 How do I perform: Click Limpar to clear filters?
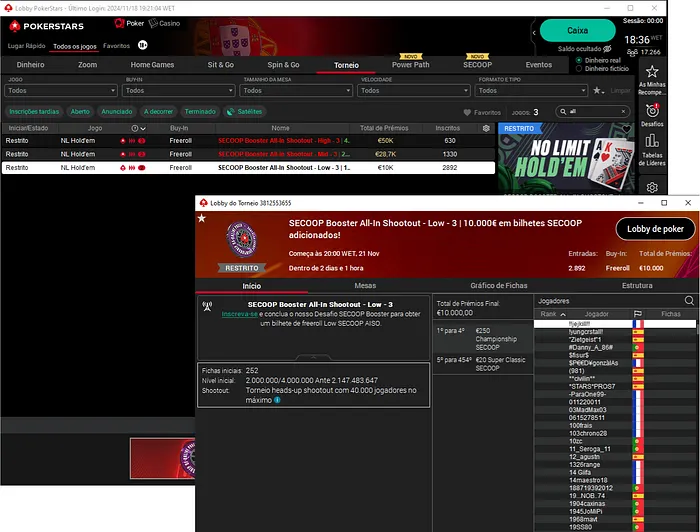[x=621, y=91]
